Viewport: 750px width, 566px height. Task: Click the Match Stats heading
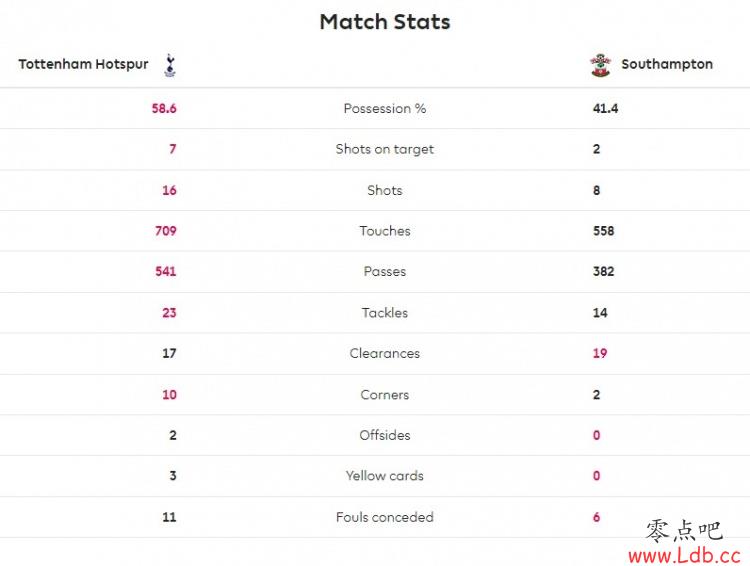(x=385, y=22)
